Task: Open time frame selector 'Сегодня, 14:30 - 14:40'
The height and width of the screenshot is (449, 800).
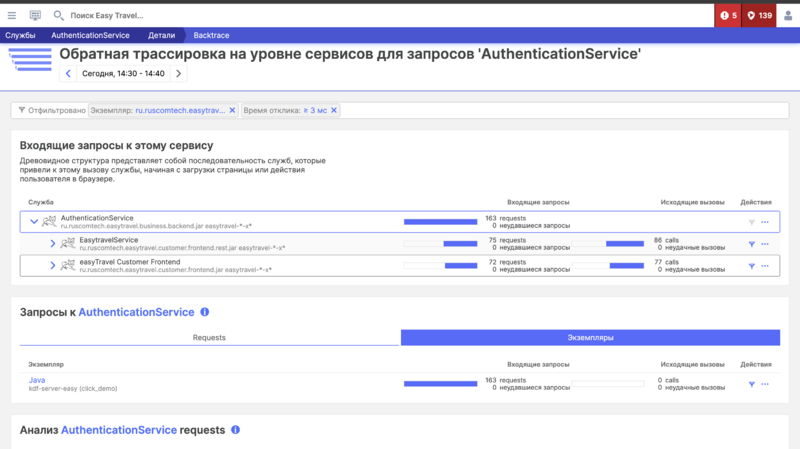Action: (123, 73)
